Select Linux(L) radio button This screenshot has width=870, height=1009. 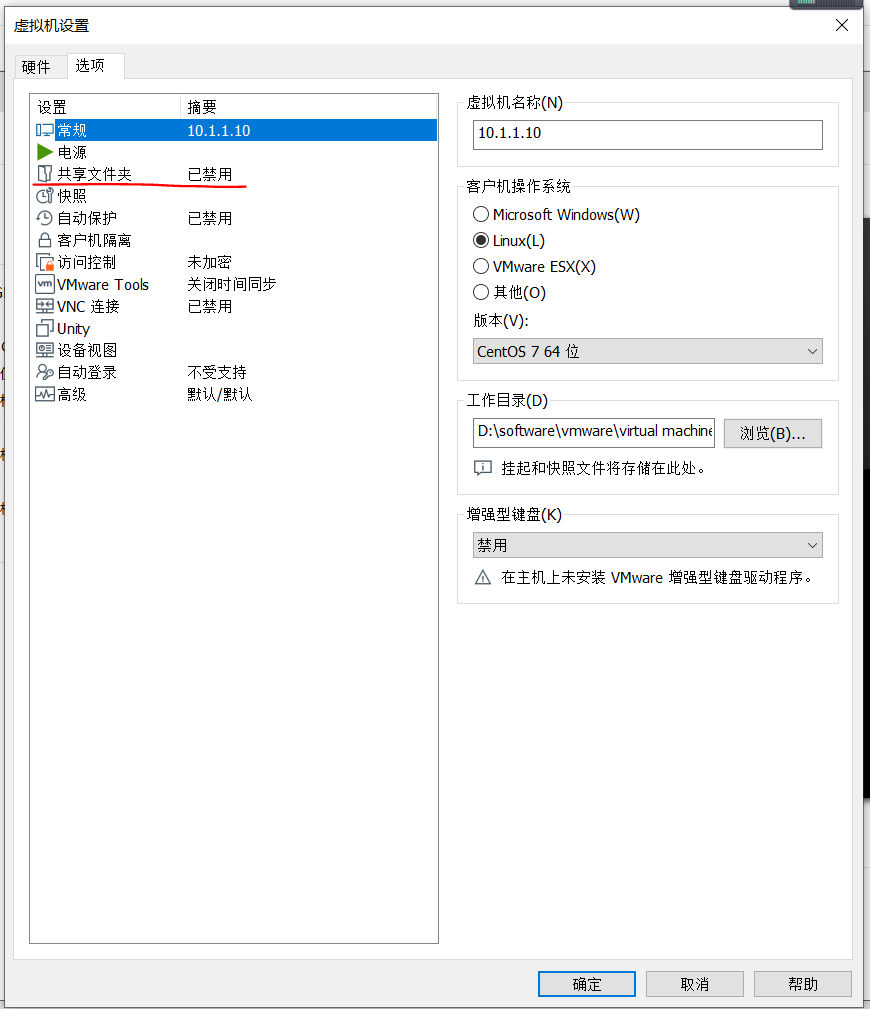[x=481, y=240]
